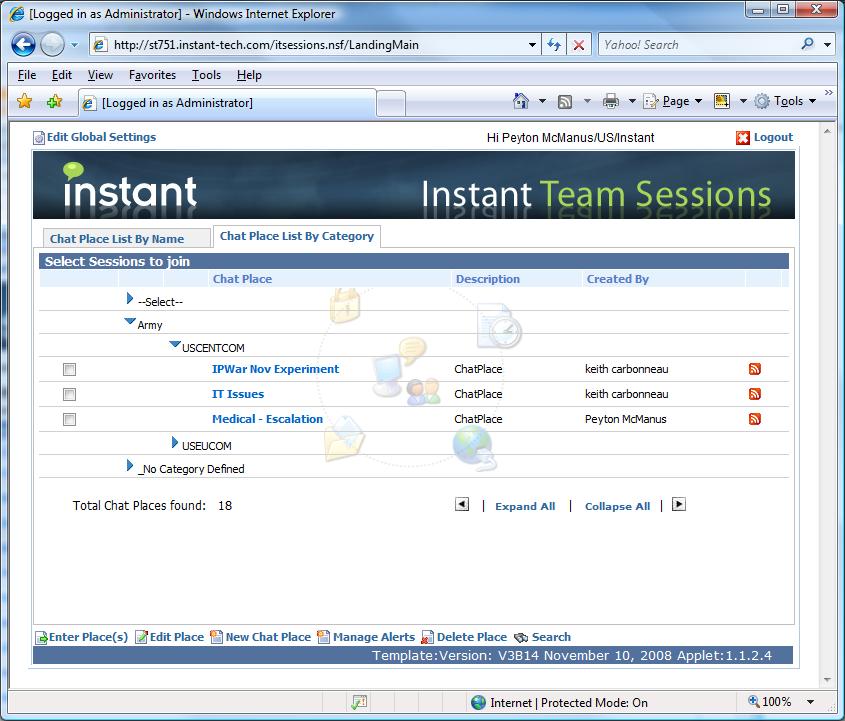Expand the _No Category Defined group
The height and width of the screenshot is (721, 845).
point(129,465)
